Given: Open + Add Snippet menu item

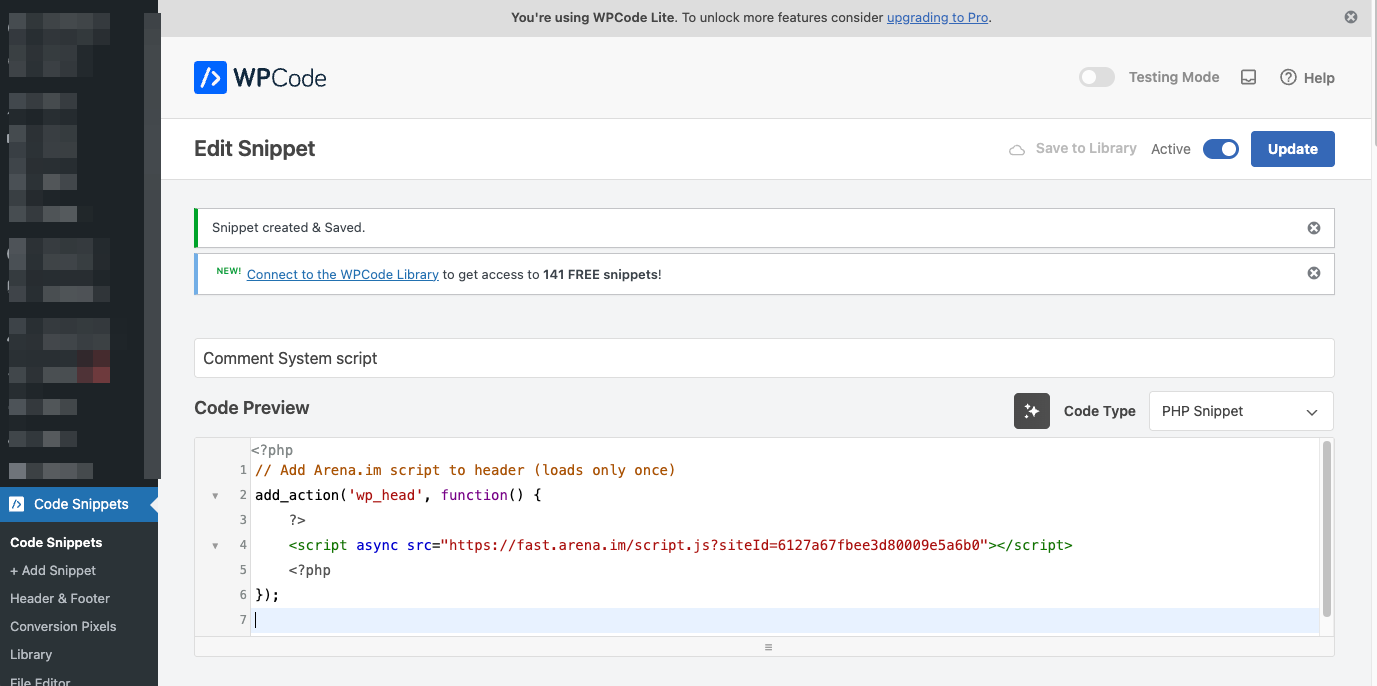Looking at the screenshot, I should [53, 570].
